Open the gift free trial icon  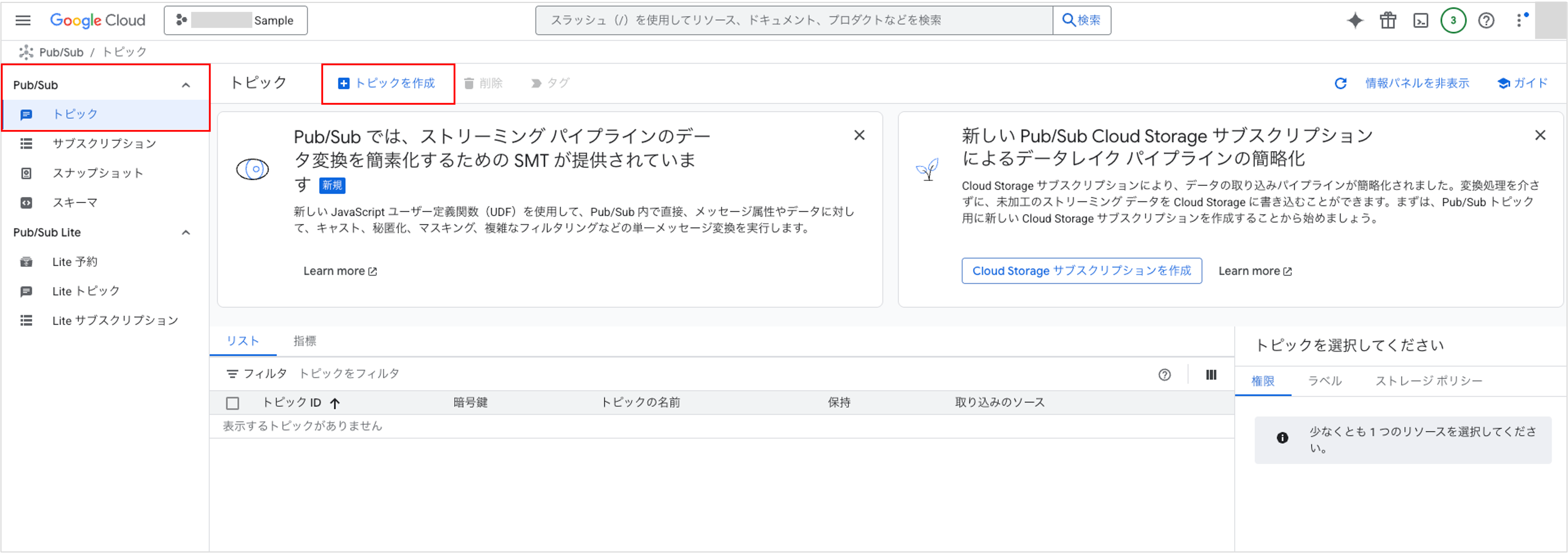(x=1388, y=21)
